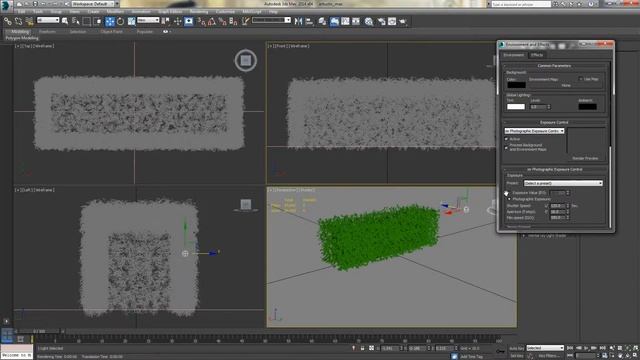
Task: Open the key mode Selected dropdown
Action: point(545,348)
